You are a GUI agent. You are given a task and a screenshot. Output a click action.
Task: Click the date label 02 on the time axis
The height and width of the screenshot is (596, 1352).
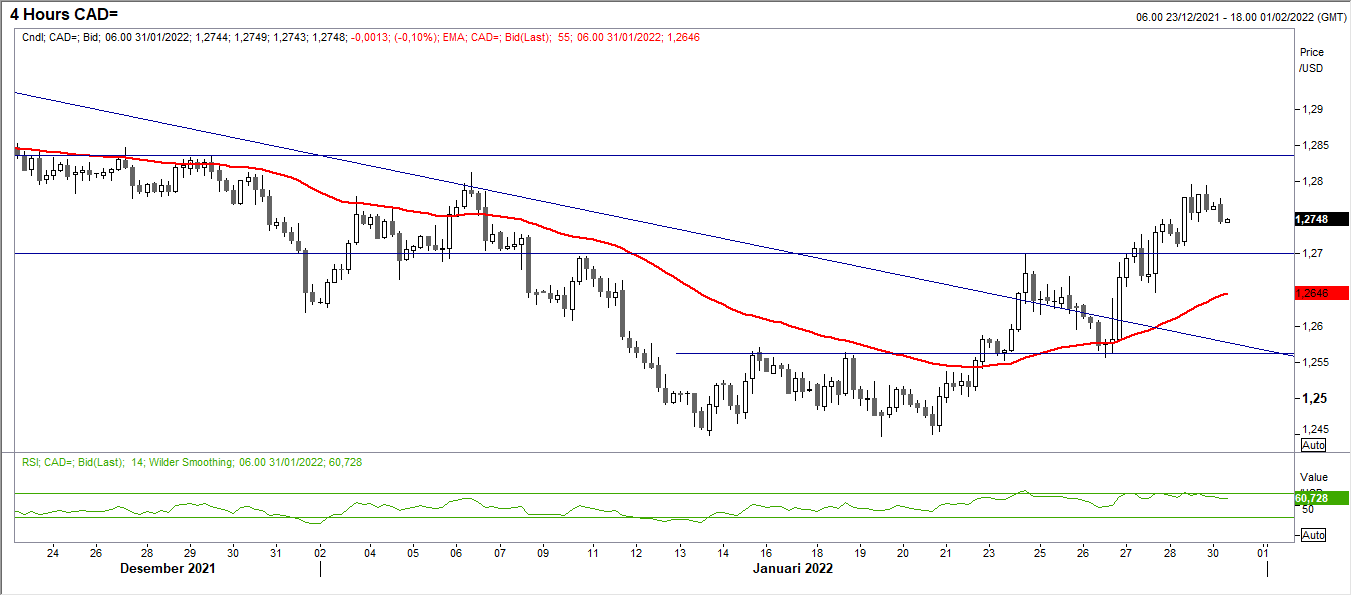(x=320, y=553)
